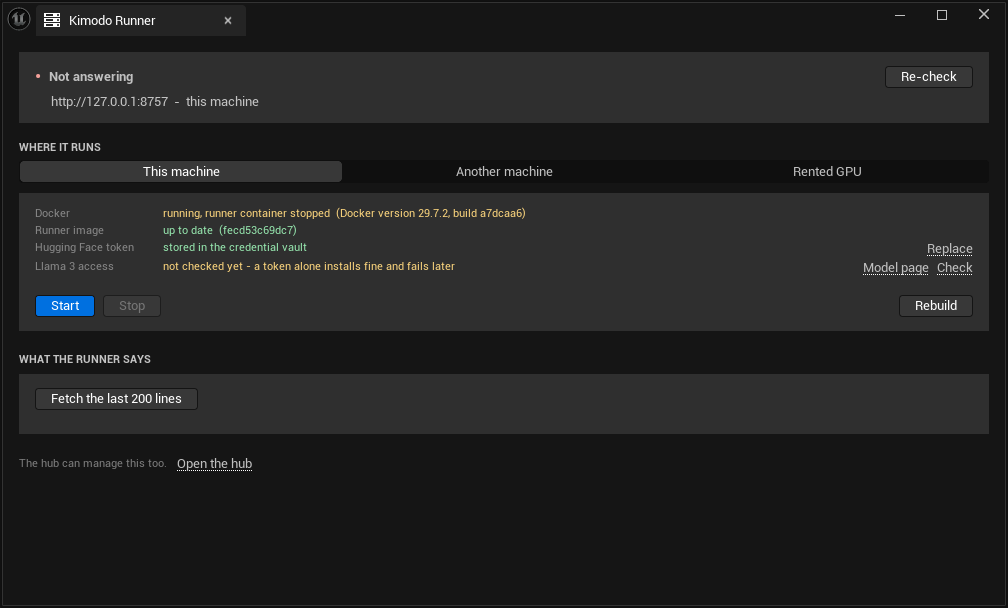Image resolution: width=1008 pixels, height=608 pixels.
Task: Click the 'Llama 3 access' label
Action: tap(74, 266)
